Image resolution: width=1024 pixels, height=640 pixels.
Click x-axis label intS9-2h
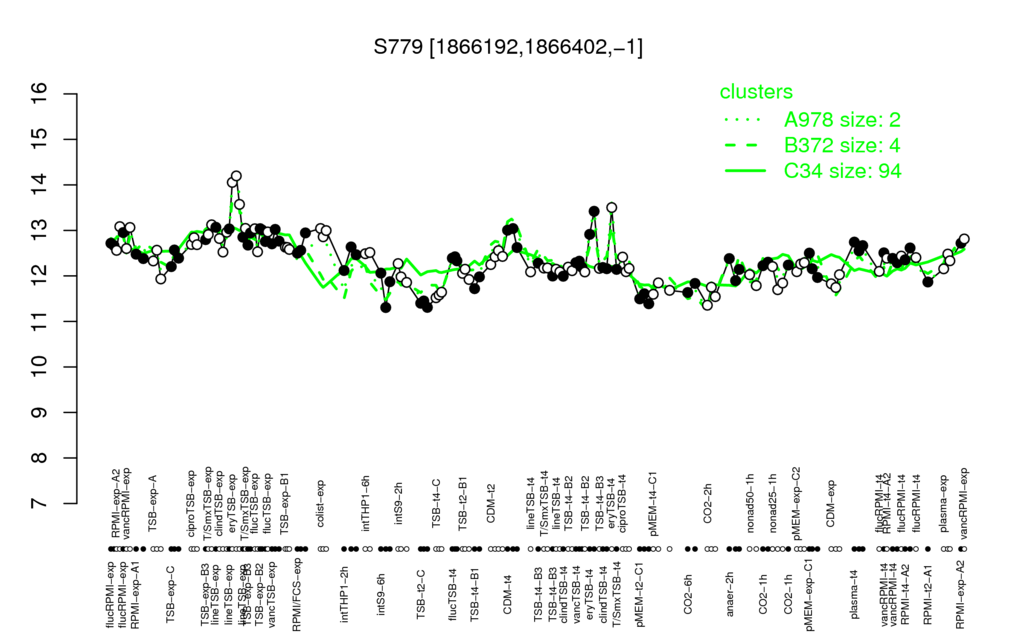pos(399,504)
